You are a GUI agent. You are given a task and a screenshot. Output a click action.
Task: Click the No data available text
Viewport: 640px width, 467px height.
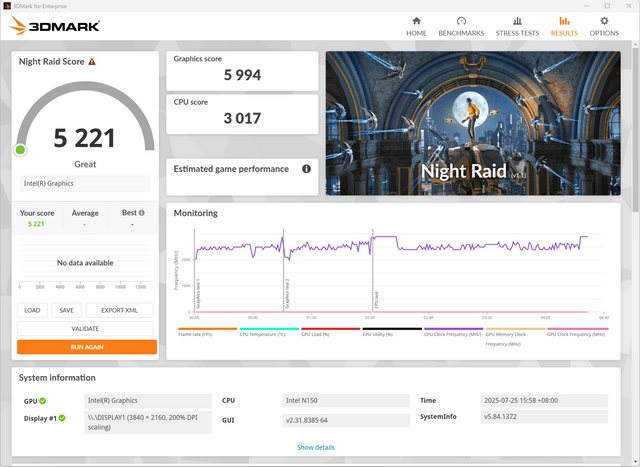(x=85, y=263)
